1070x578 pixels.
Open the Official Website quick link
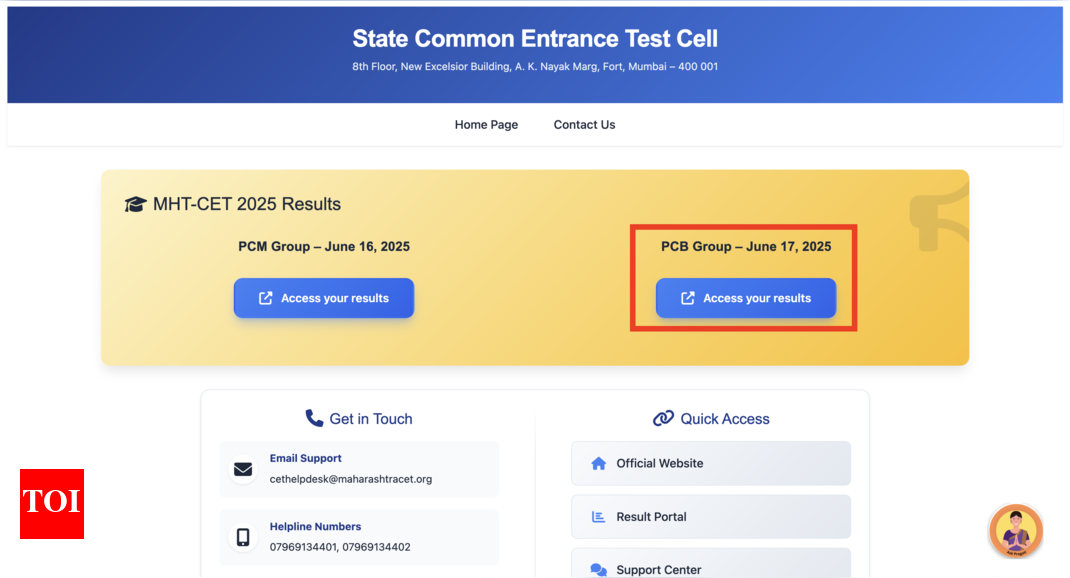pos(710,464)
